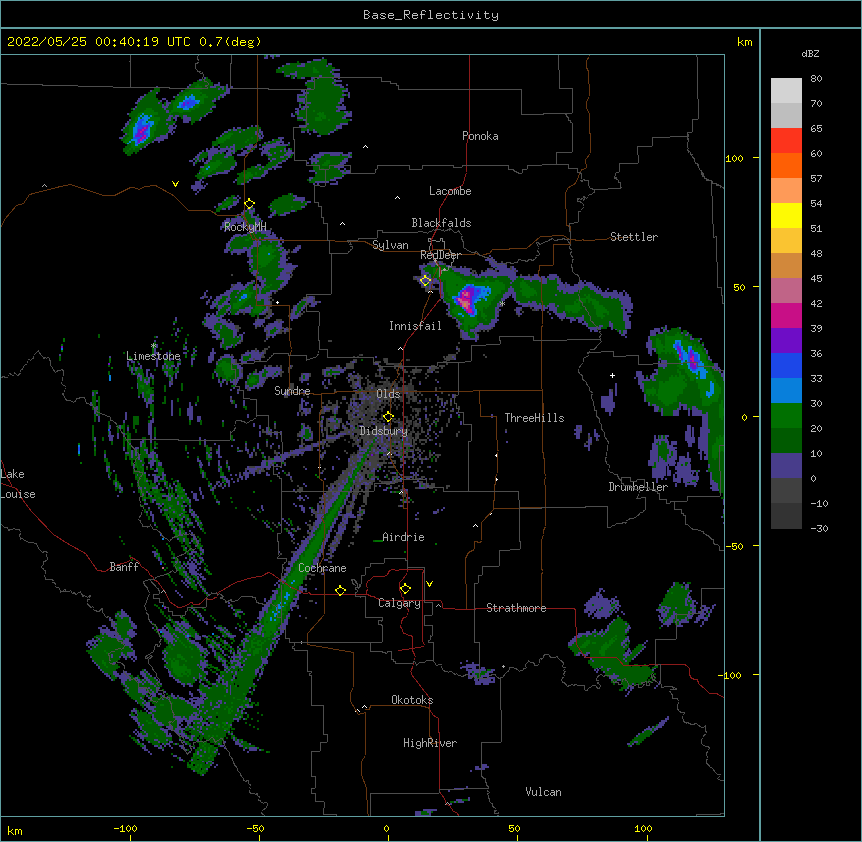Click the 48 value in the dBZ legend

[816, 254]
